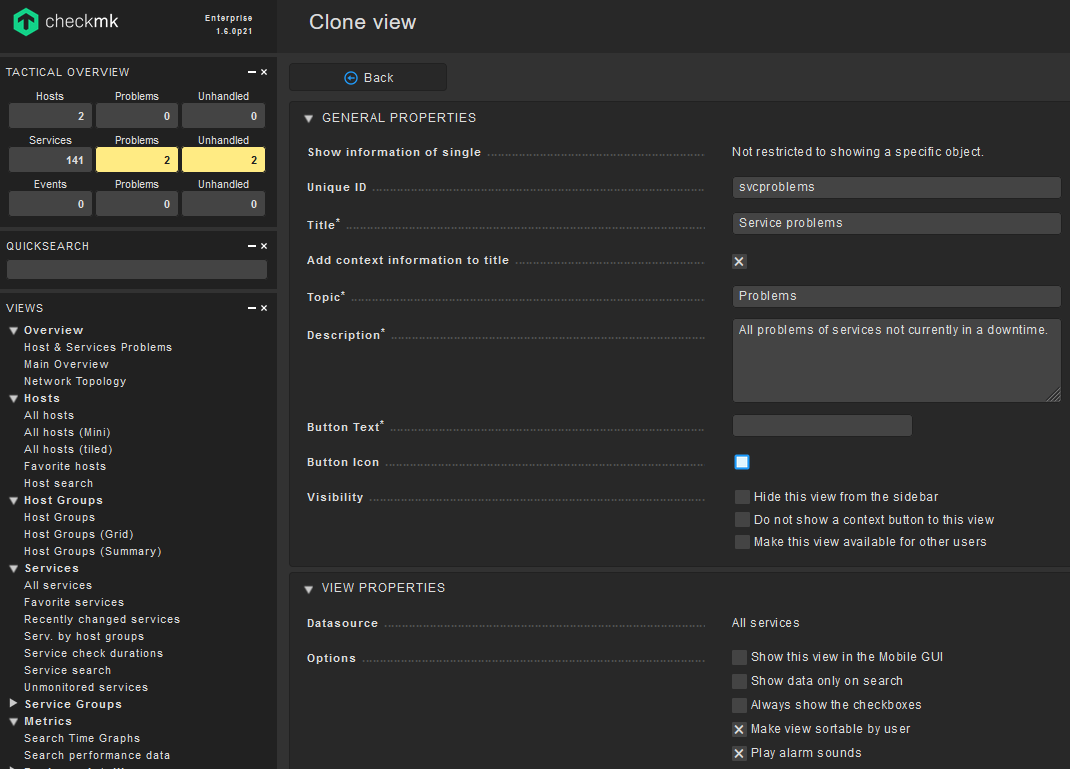Open Service check durations view
The height and width of the screenshot is (769, 1070).
(93, 653)
